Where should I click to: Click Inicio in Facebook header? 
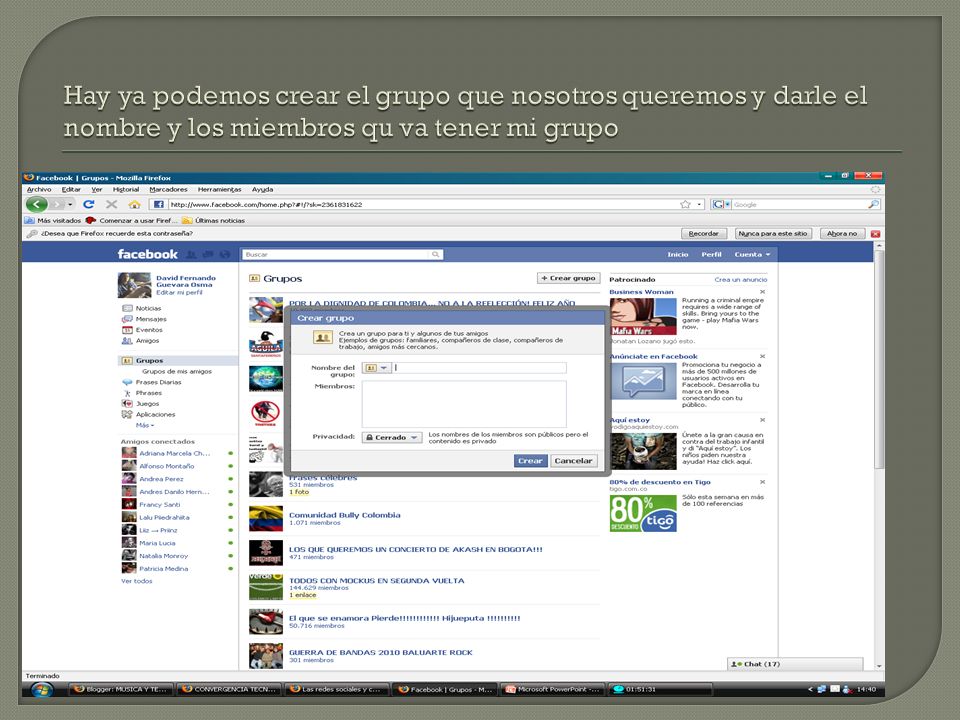(x=678, y=255)
